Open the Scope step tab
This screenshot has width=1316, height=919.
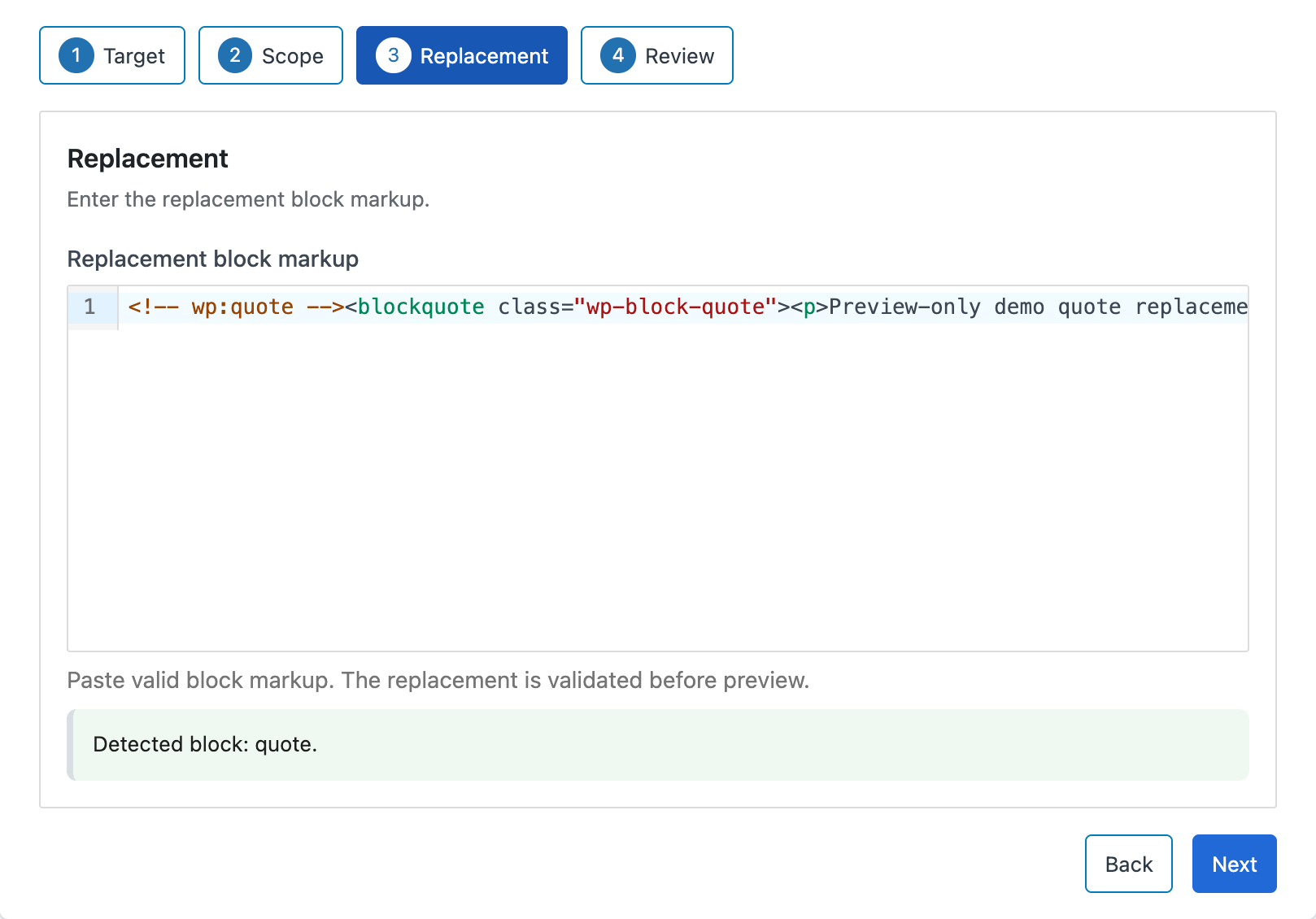click(x=271, y=55)
